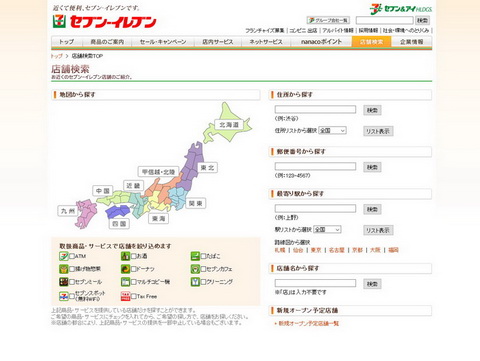Check the クリーニング checkbox
Viewport: 480px width, 361px height.
coord(203,282)
